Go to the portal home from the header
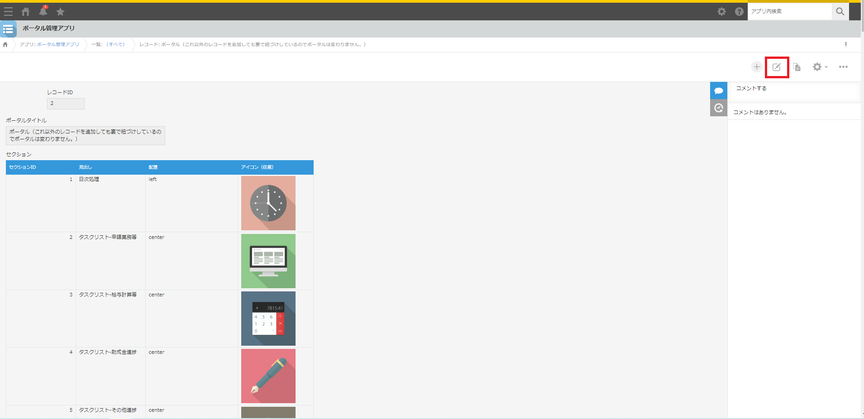This screenshot has width=864, height=419. coord(25,12)
